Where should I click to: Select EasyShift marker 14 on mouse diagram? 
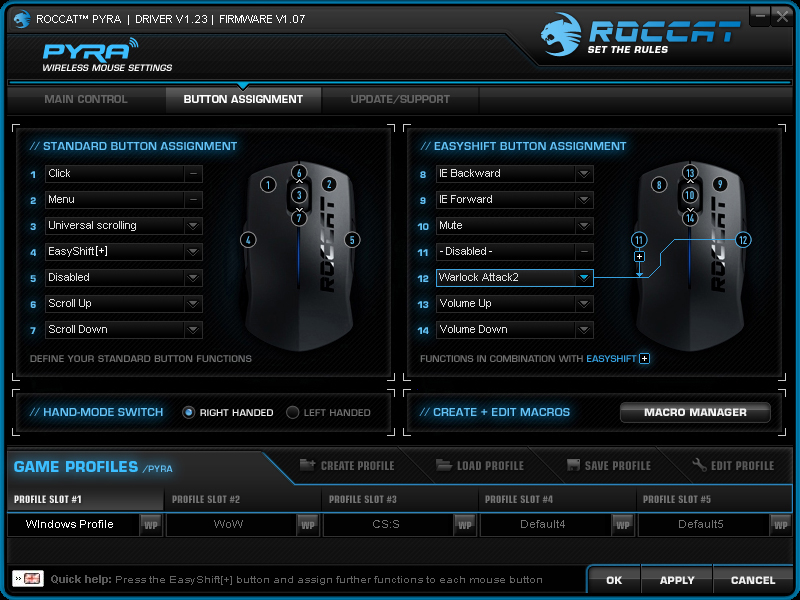[x=690, y=218]
